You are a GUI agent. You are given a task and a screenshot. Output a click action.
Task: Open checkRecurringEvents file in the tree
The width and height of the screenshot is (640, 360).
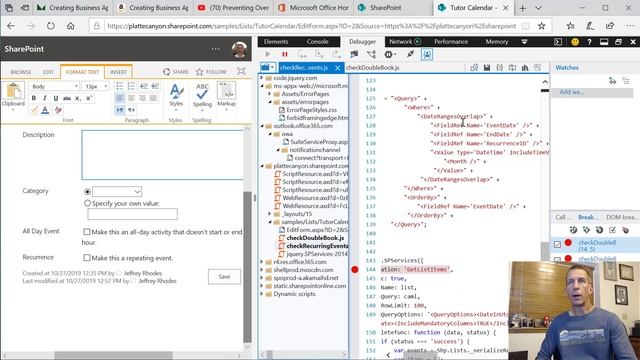(x=313, y=246)
